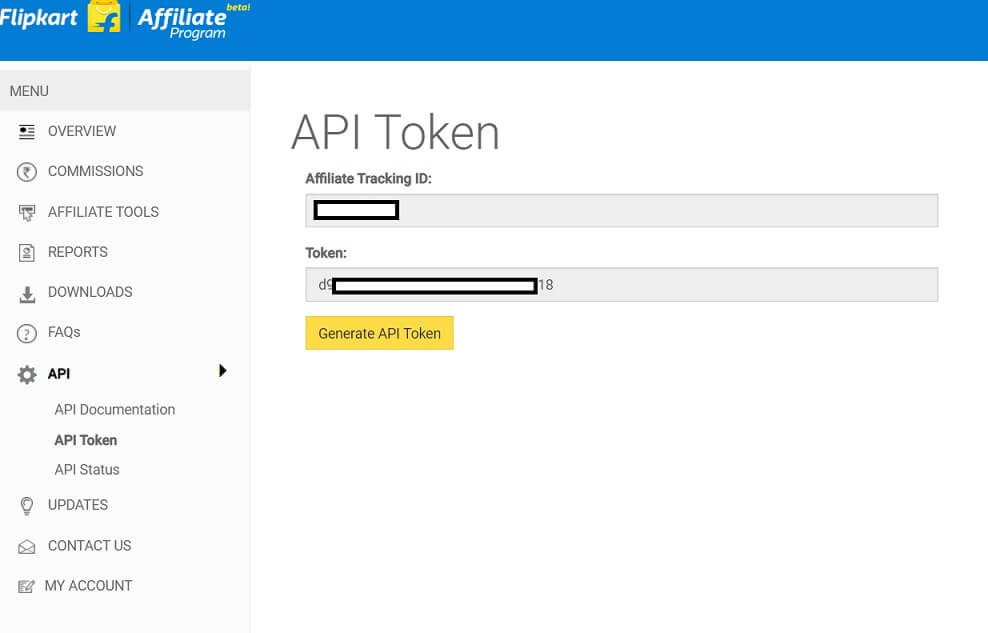Go to DOWNLOADS section

[x=90, y=292]
